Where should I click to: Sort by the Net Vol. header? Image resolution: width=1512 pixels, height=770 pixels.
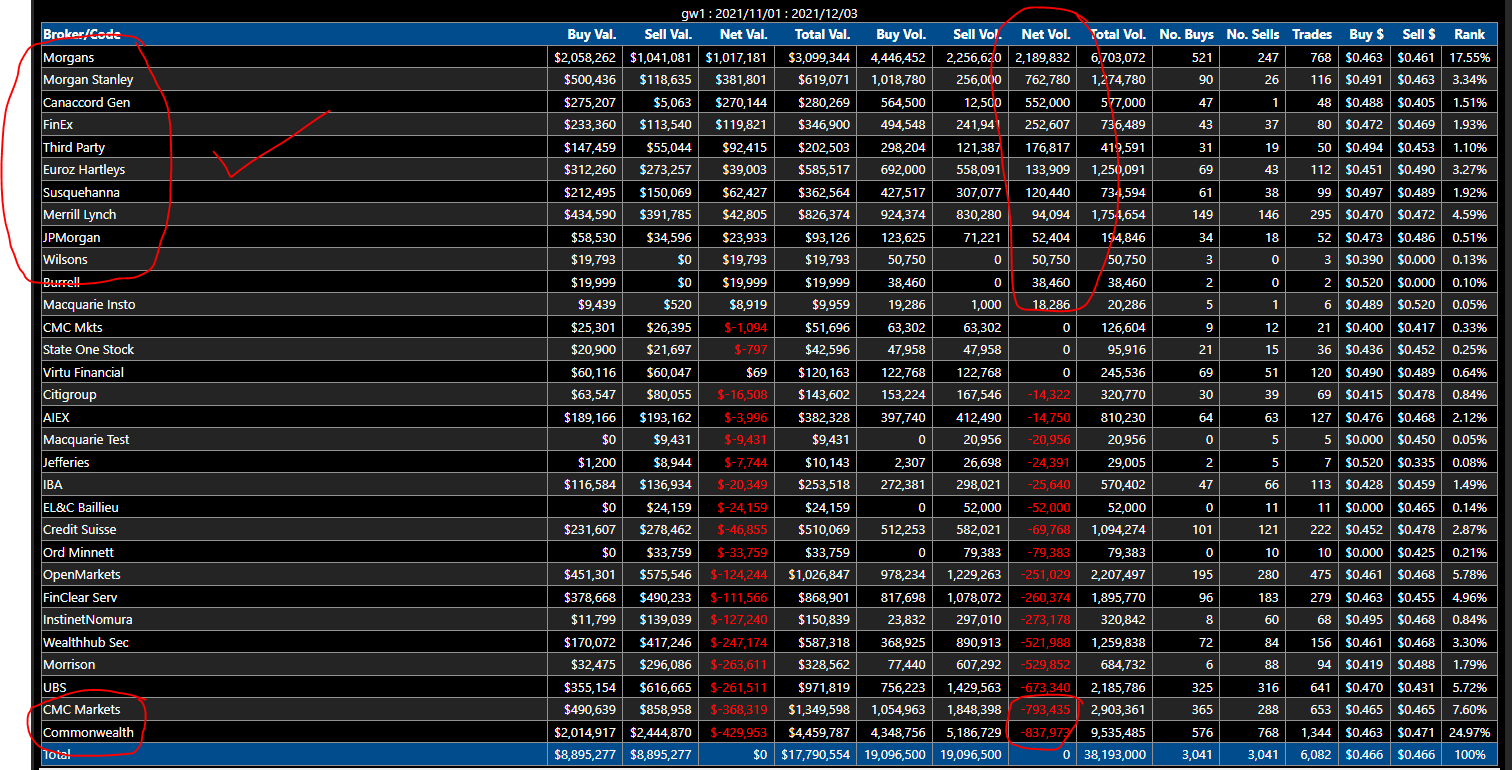pyautogui.click(x=1046, y=35)
